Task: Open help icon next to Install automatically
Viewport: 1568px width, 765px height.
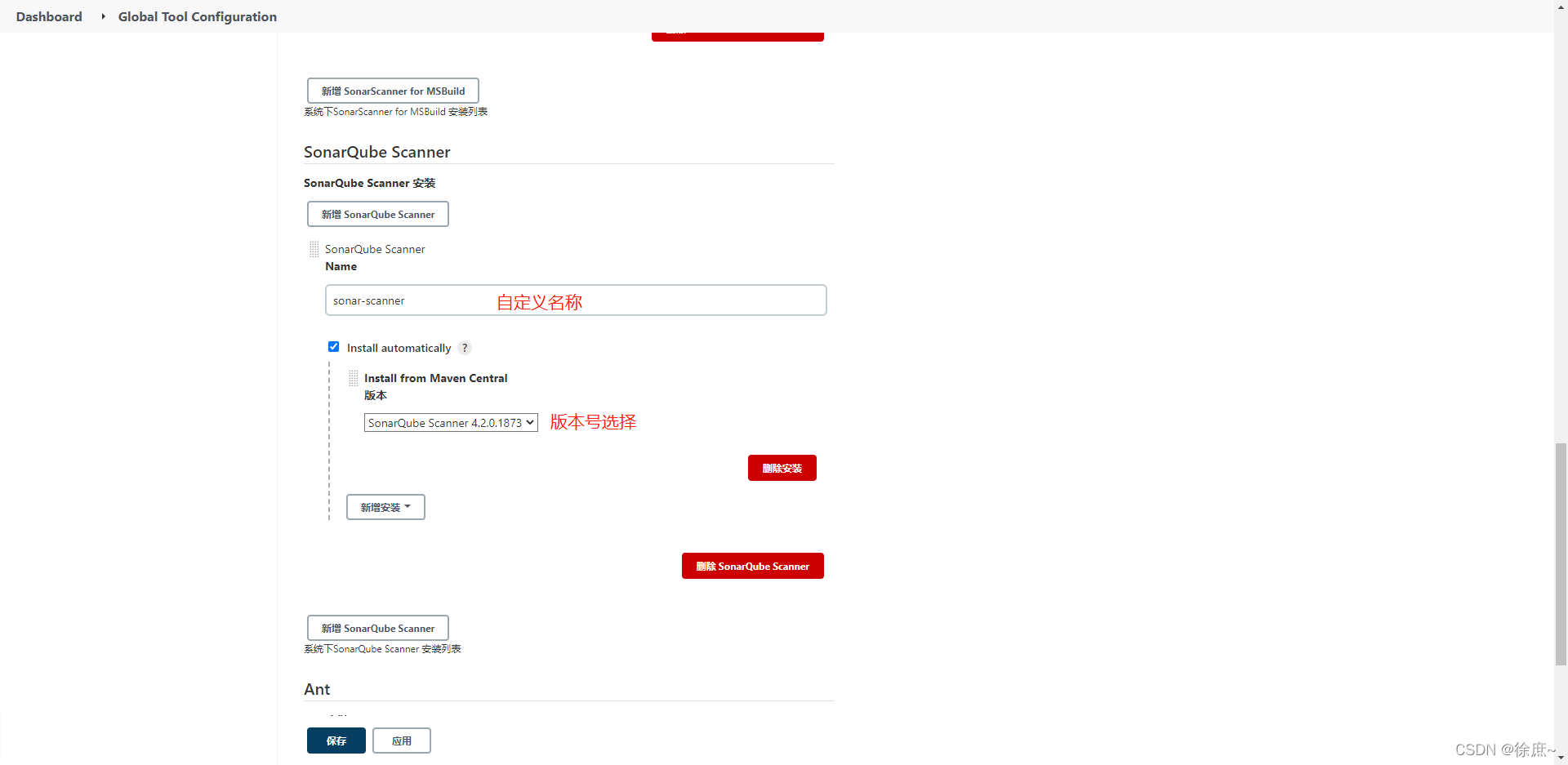Action: coord(465,348)
